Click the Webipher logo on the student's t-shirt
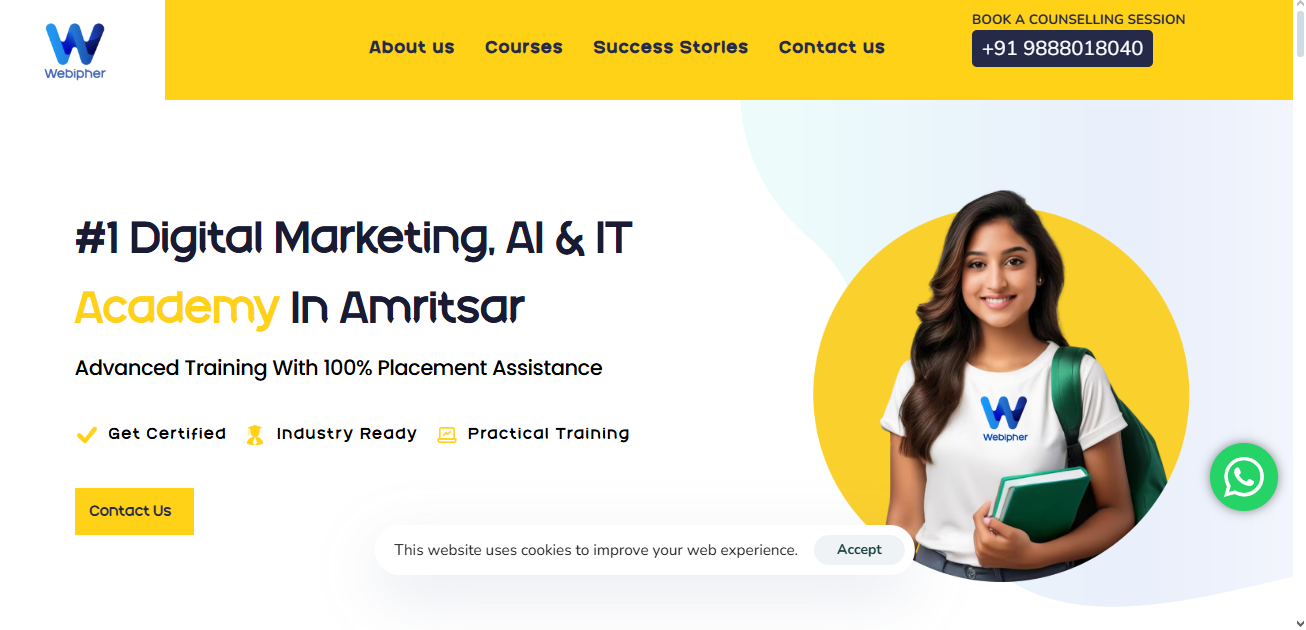 click(1004, 419)
